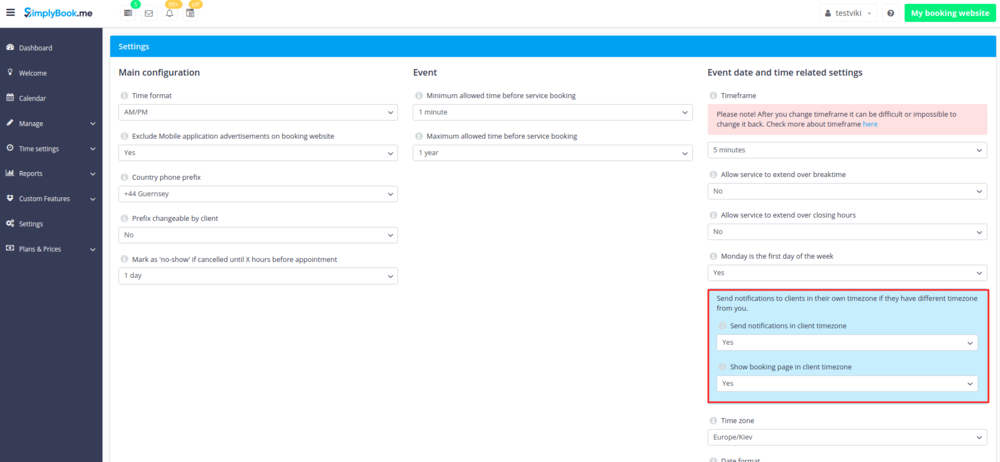Open the Country phone prefix dropdown
The width and height of the screenshot is (1000, 462).
click(258, 194)
